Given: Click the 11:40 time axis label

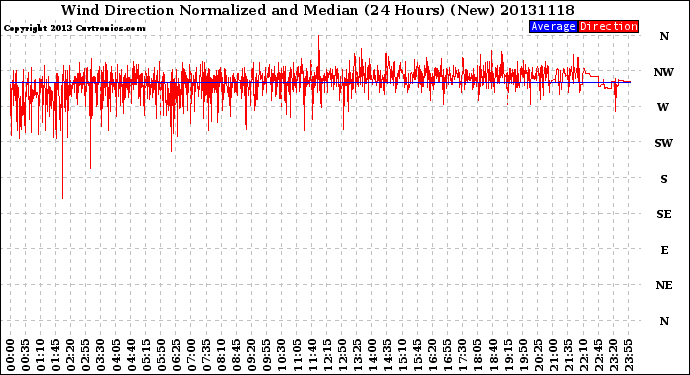Looking at the screenshot, I should [312, 355].
